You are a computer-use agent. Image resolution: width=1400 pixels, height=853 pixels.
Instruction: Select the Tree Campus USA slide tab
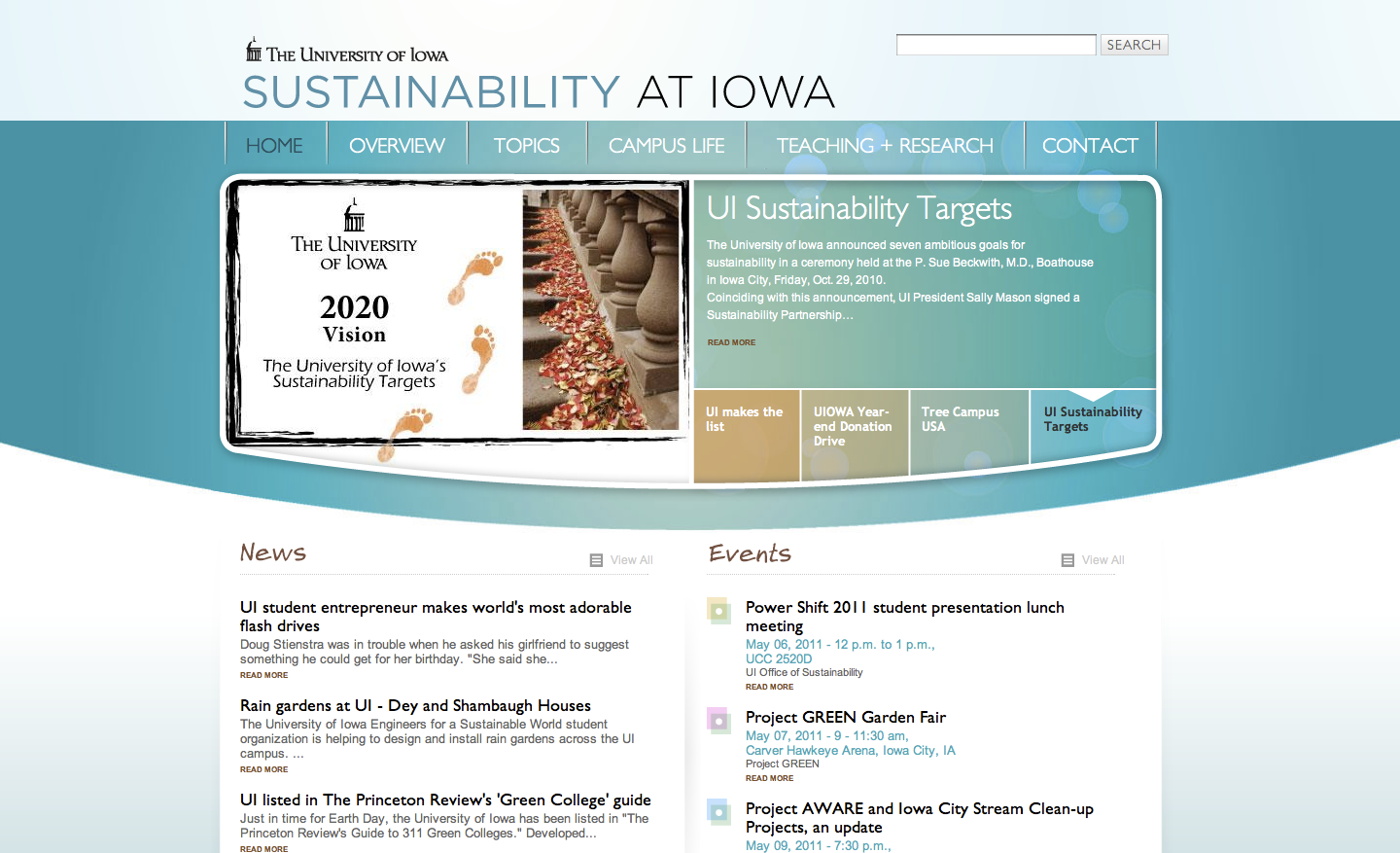coord(968,431)
